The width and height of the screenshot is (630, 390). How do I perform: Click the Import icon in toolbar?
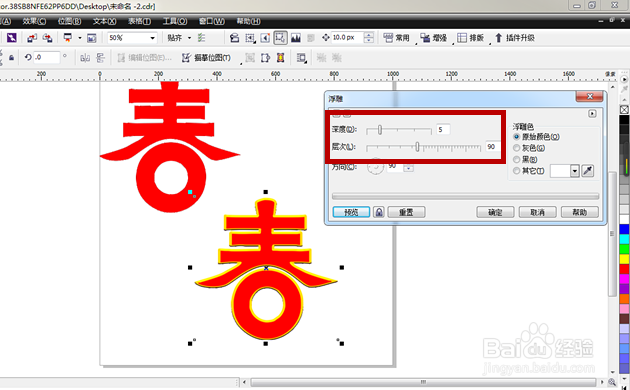pyautogui.click(x=32, y=38)
